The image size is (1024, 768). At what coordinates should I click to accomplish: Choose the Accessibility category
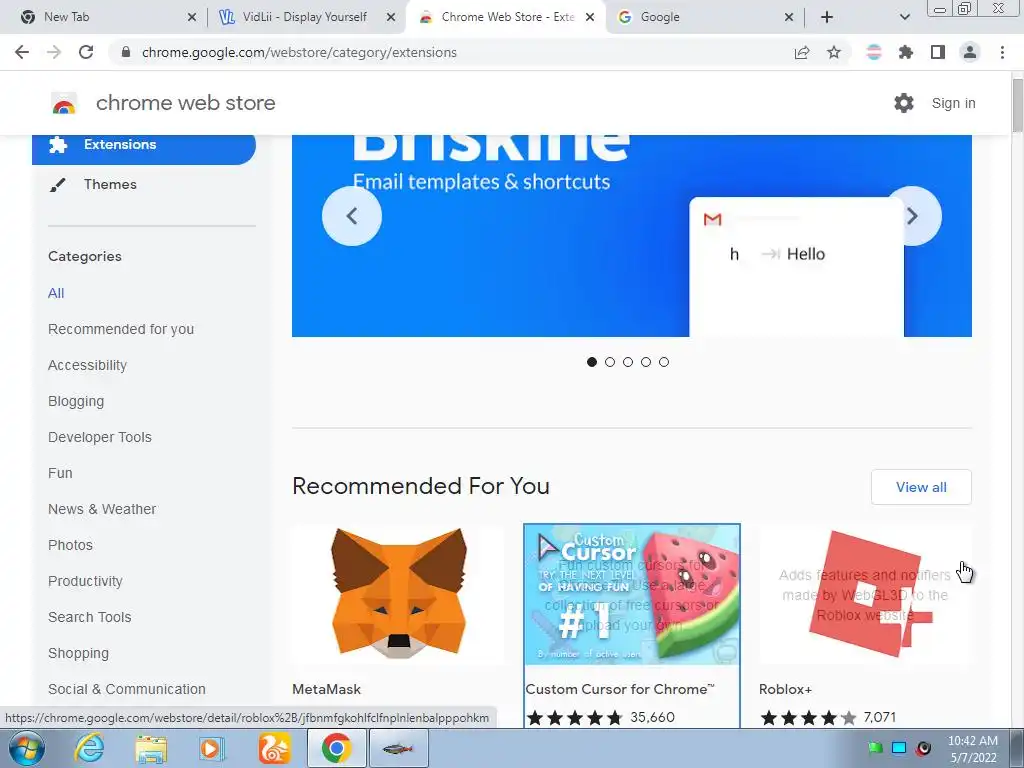88,365
